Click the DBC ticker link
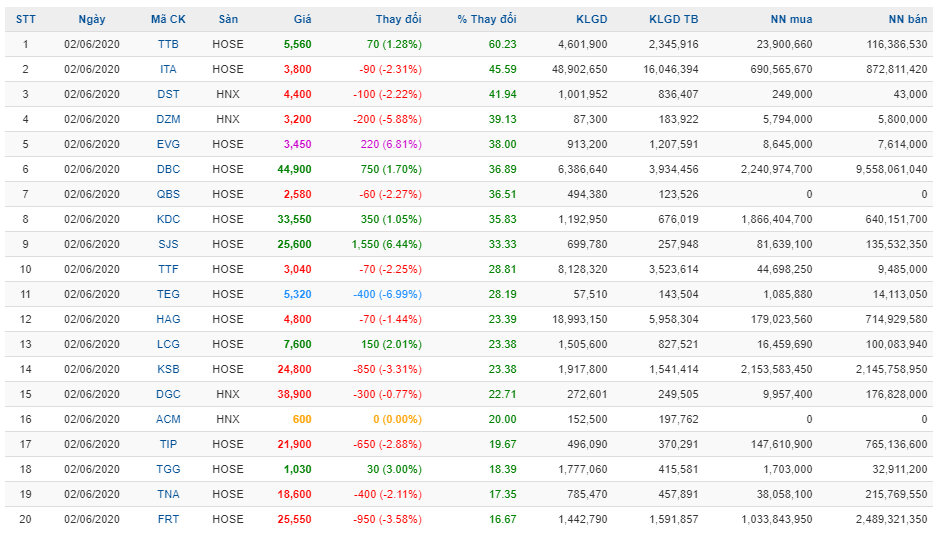 pyautogui.click(x=168, y=170)
